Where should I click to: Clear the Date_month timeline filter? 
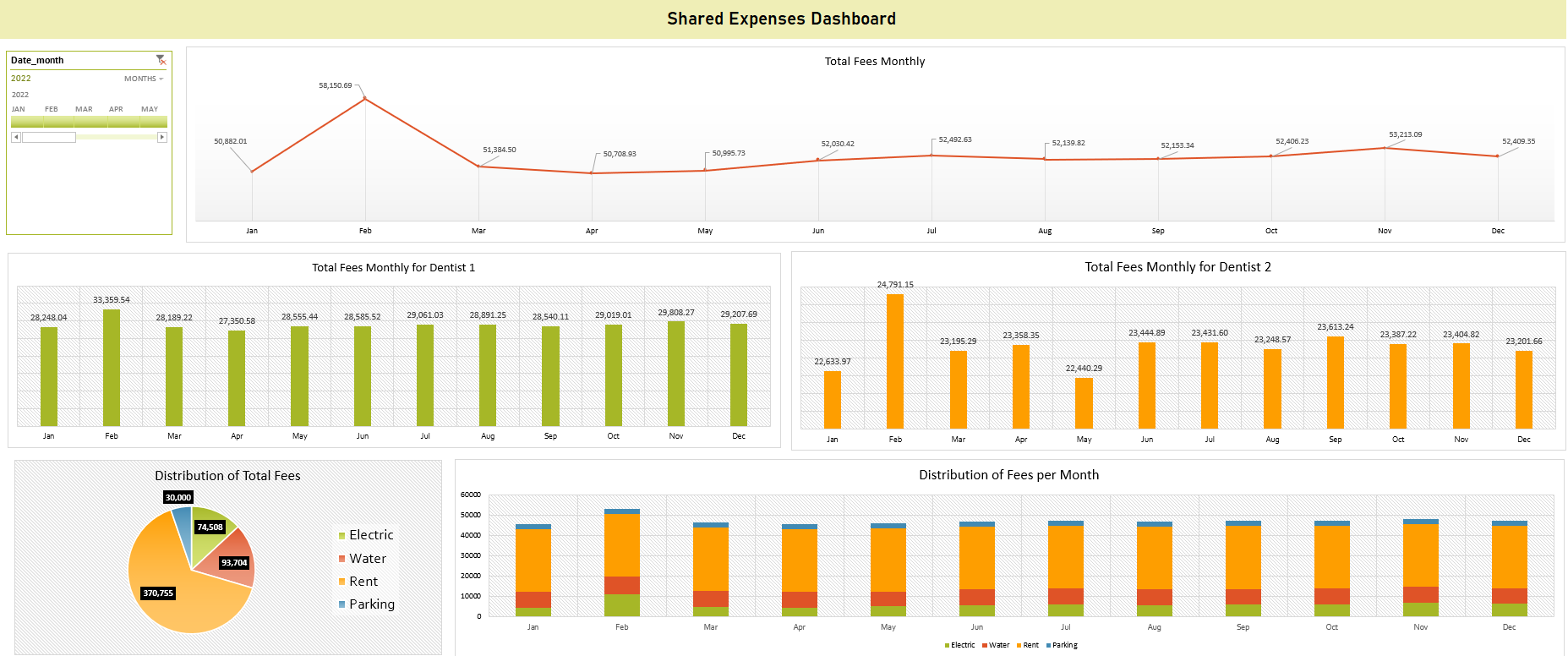coord(161,60)
